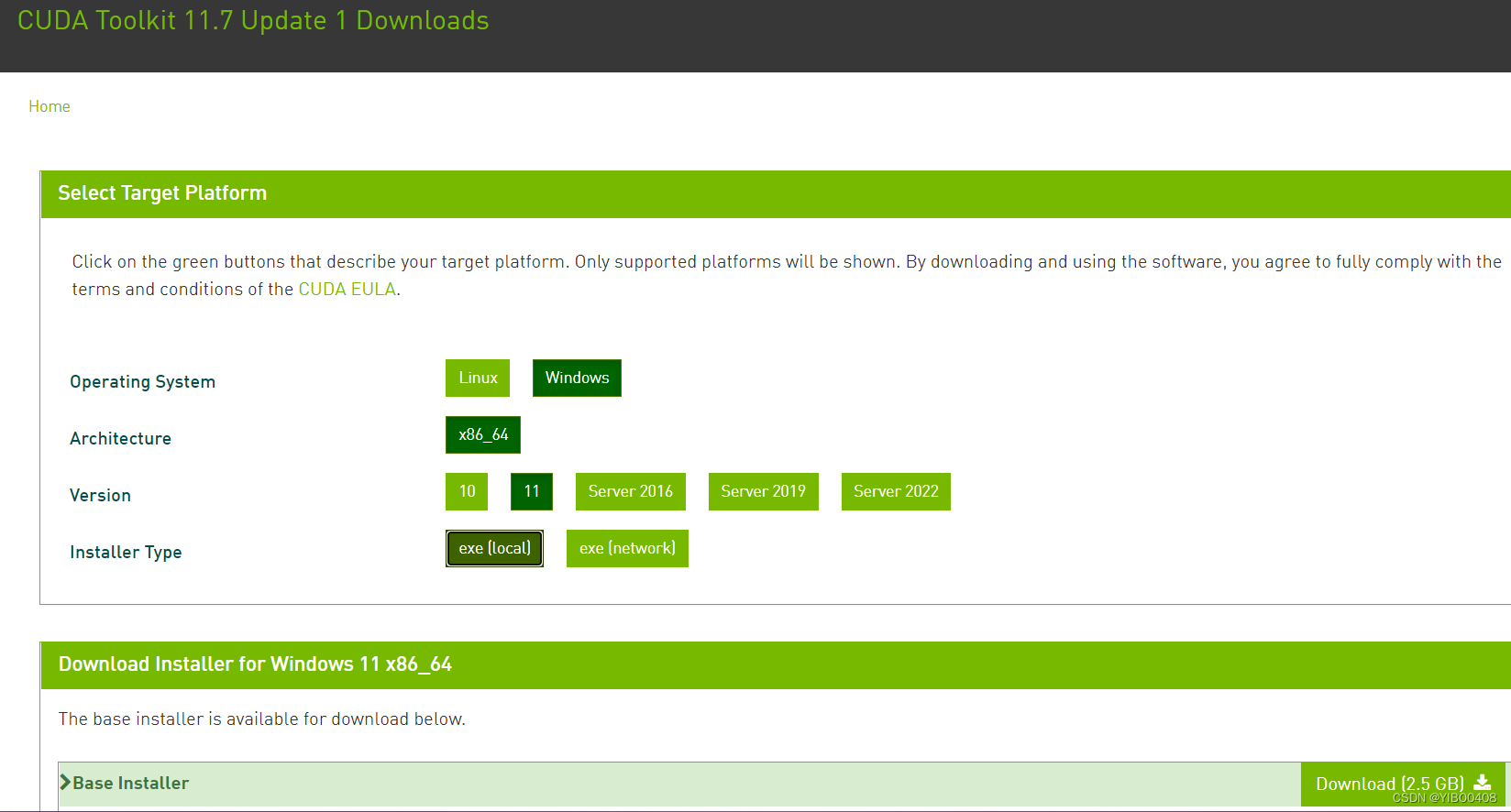Choose Server 2016 version

(x=631, y=491)
